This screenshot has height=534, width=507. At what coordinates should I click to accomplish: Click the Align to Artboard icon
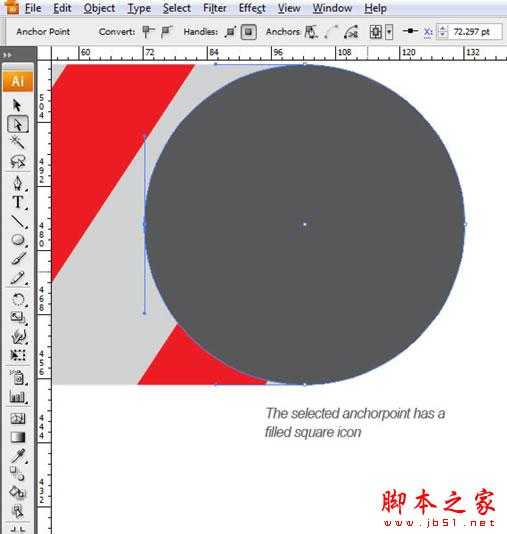(x=376, y=32)
